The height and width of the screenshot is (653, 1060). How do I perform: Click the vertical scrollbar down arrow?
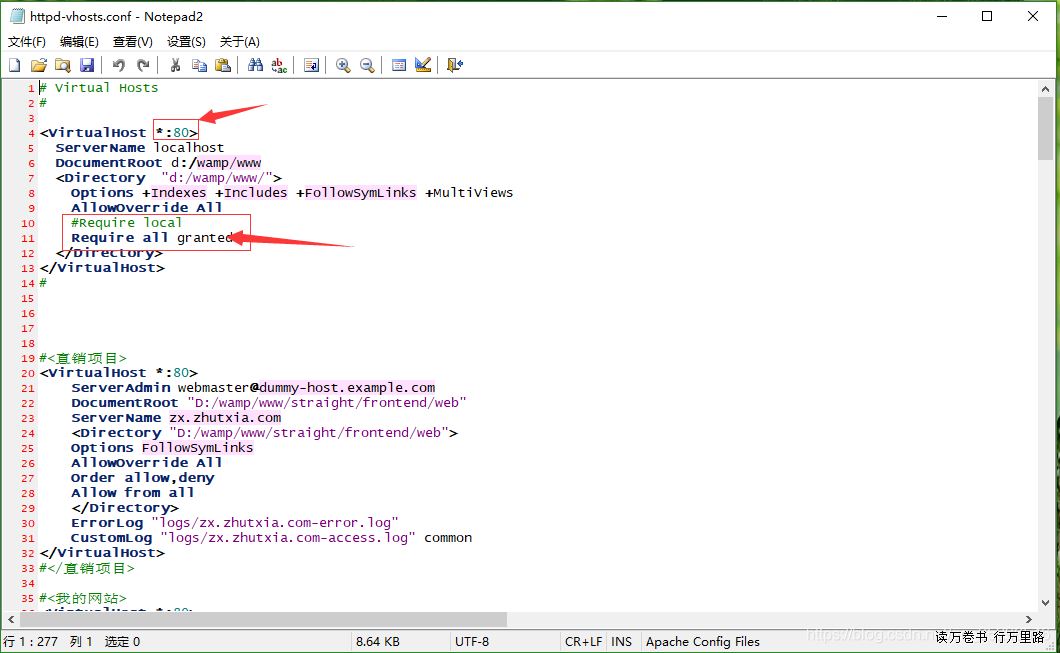(x=1045, y=603)
